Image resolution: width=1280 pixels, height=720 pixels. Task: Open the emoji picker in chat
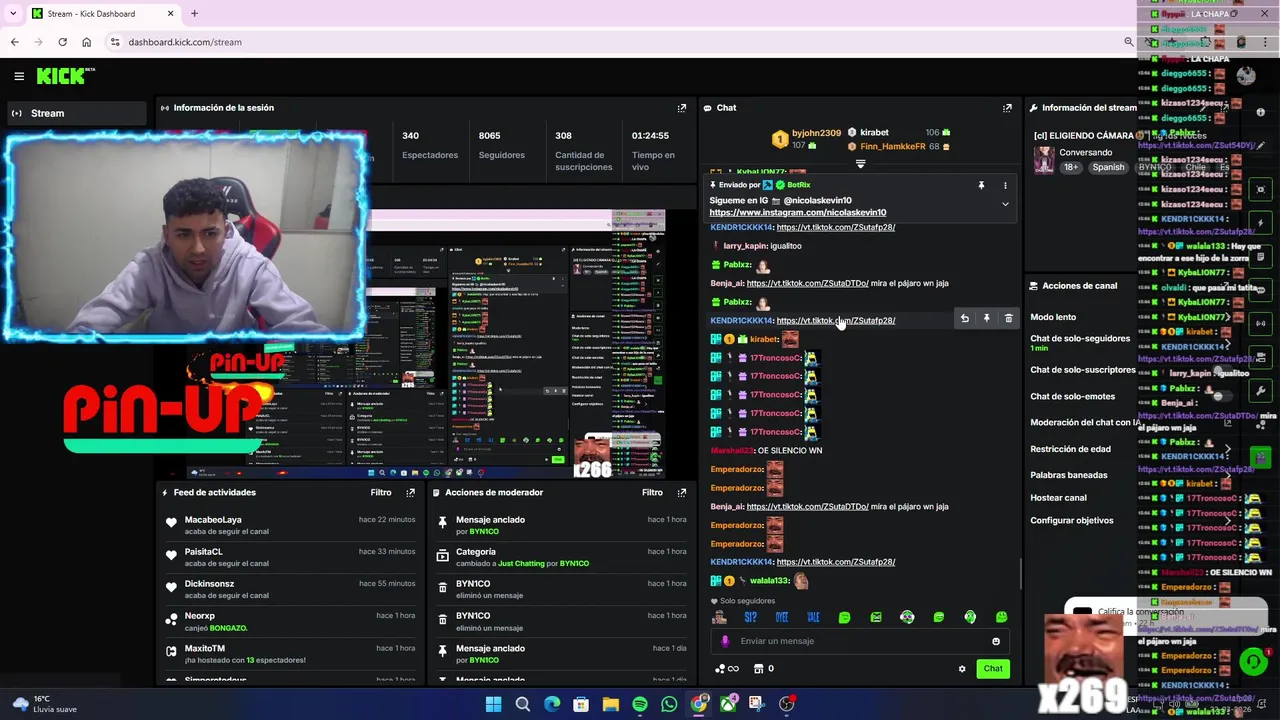click(996, 641)
